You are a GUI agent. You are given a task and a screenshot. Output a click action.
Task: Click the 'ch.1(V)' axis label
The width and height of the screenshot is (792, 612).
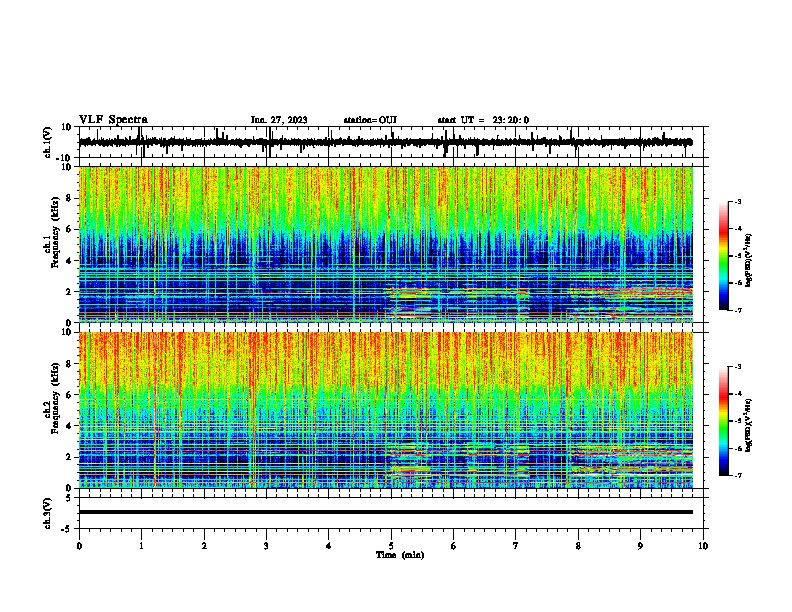pos(47,142)
